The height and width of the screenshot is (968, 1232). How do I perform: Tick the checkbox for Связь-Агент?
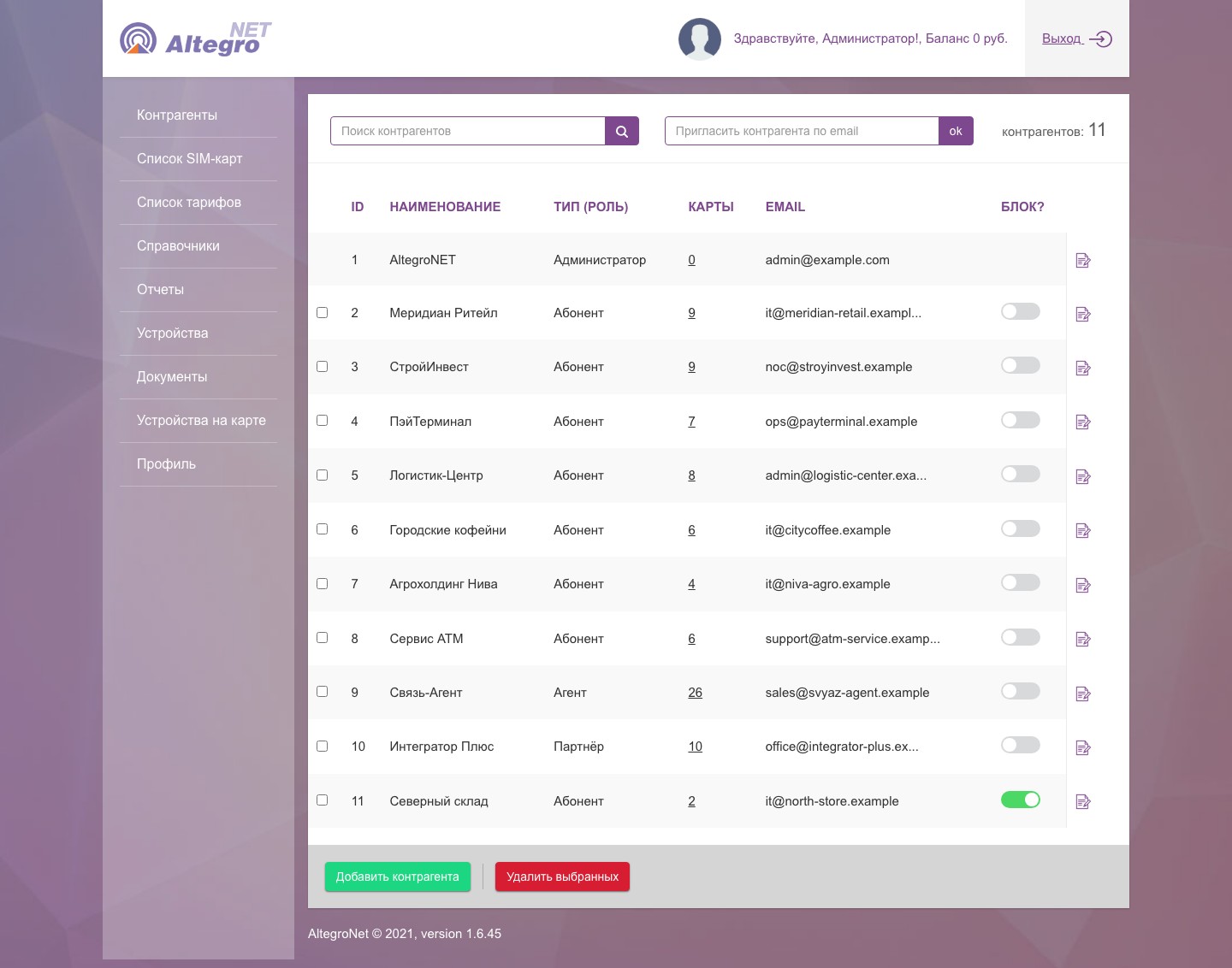(x=323, y=692)
